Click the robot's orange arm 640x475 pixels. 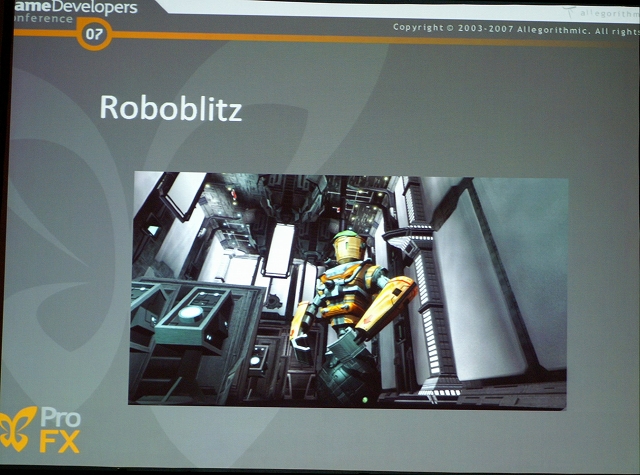pos(386,305)
